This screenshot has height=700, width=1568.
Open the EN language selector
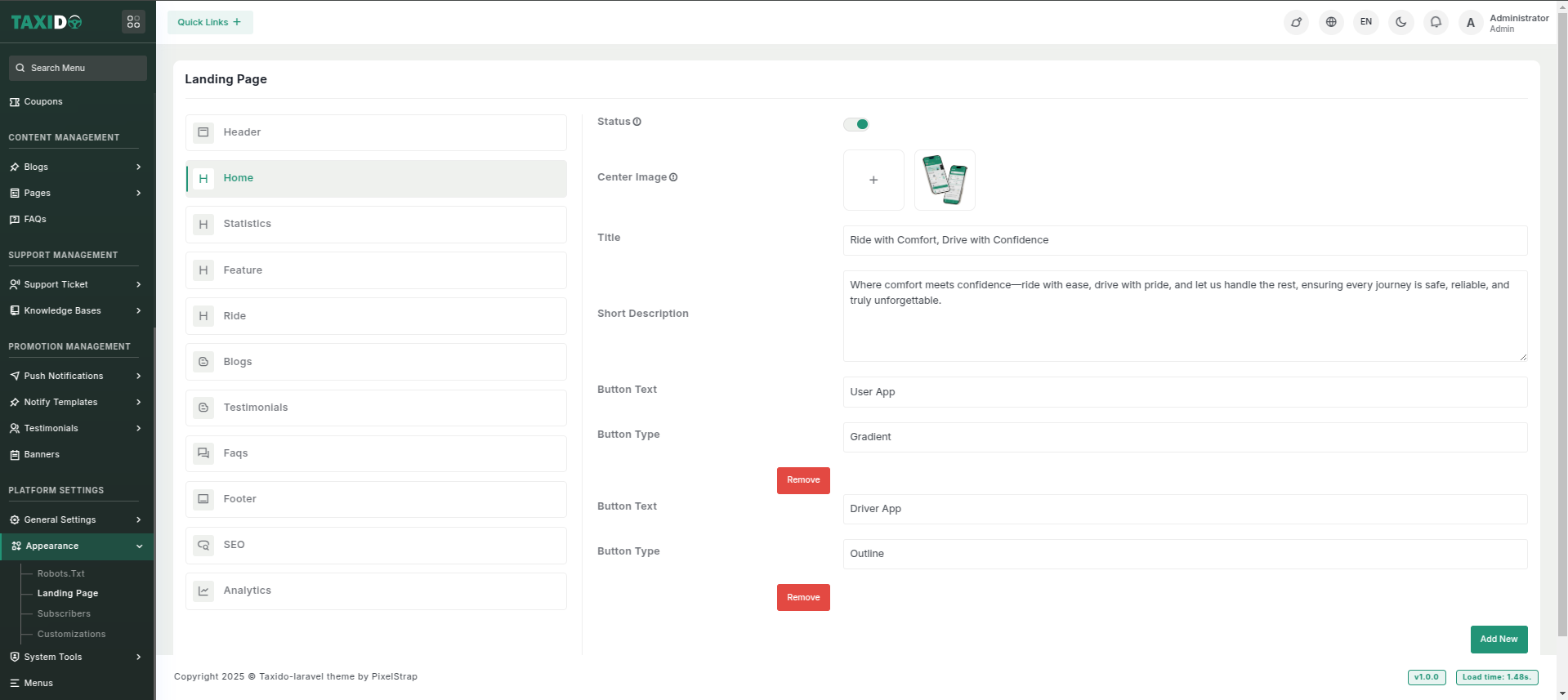point(1366,22)
